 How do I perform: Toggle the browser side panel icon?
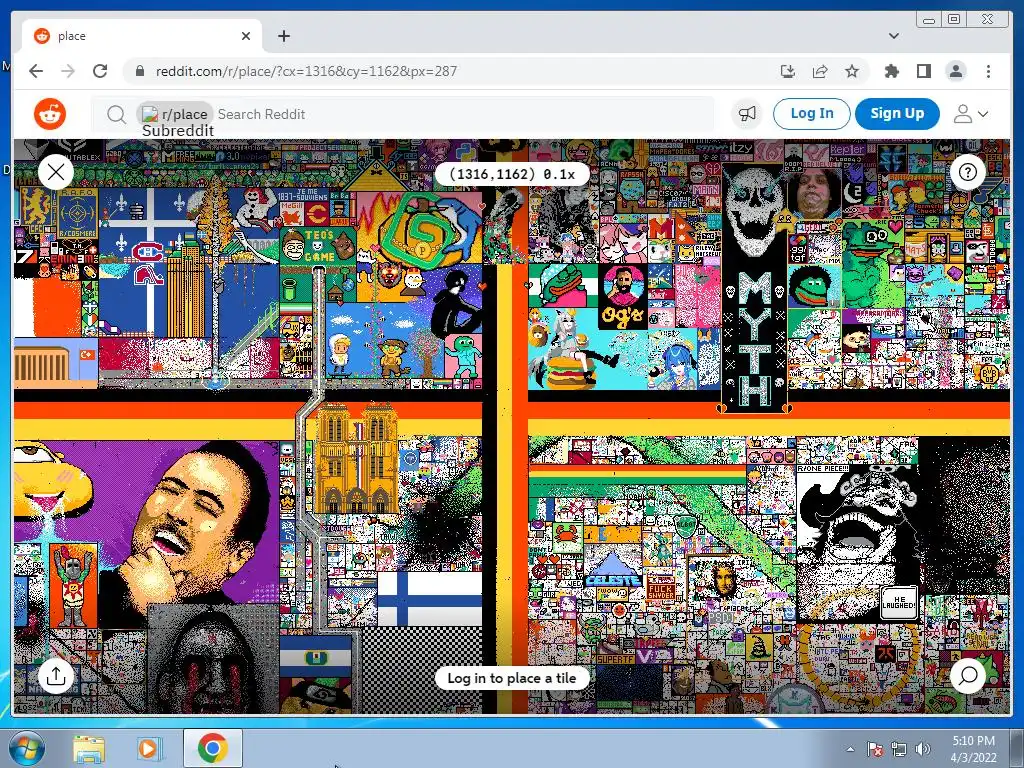[923, 71]
